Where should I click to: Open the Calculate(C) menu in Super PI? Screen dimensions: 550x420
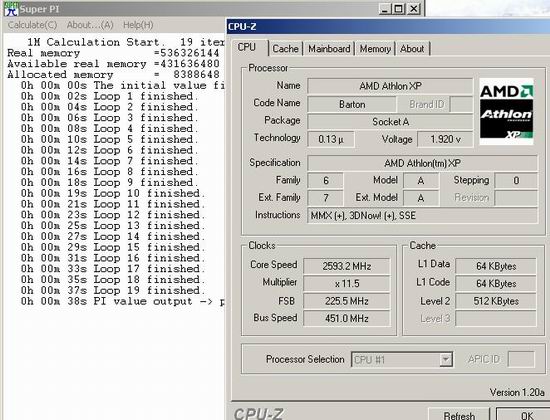pyautogui.click(x=32, y=25)
